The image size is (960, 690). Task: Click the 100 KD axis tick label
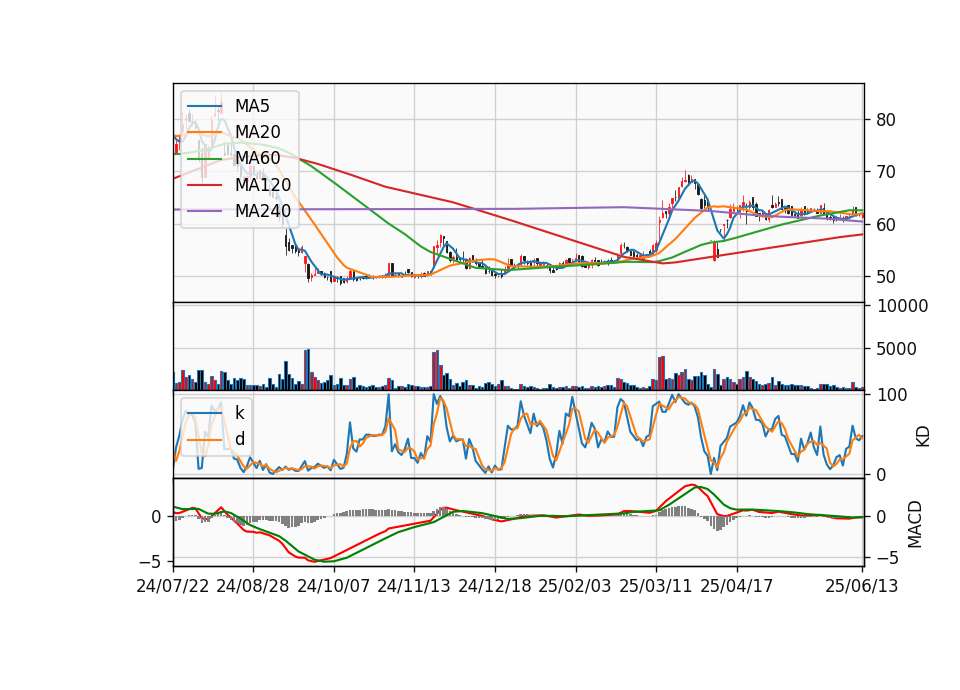coord(892,395)
